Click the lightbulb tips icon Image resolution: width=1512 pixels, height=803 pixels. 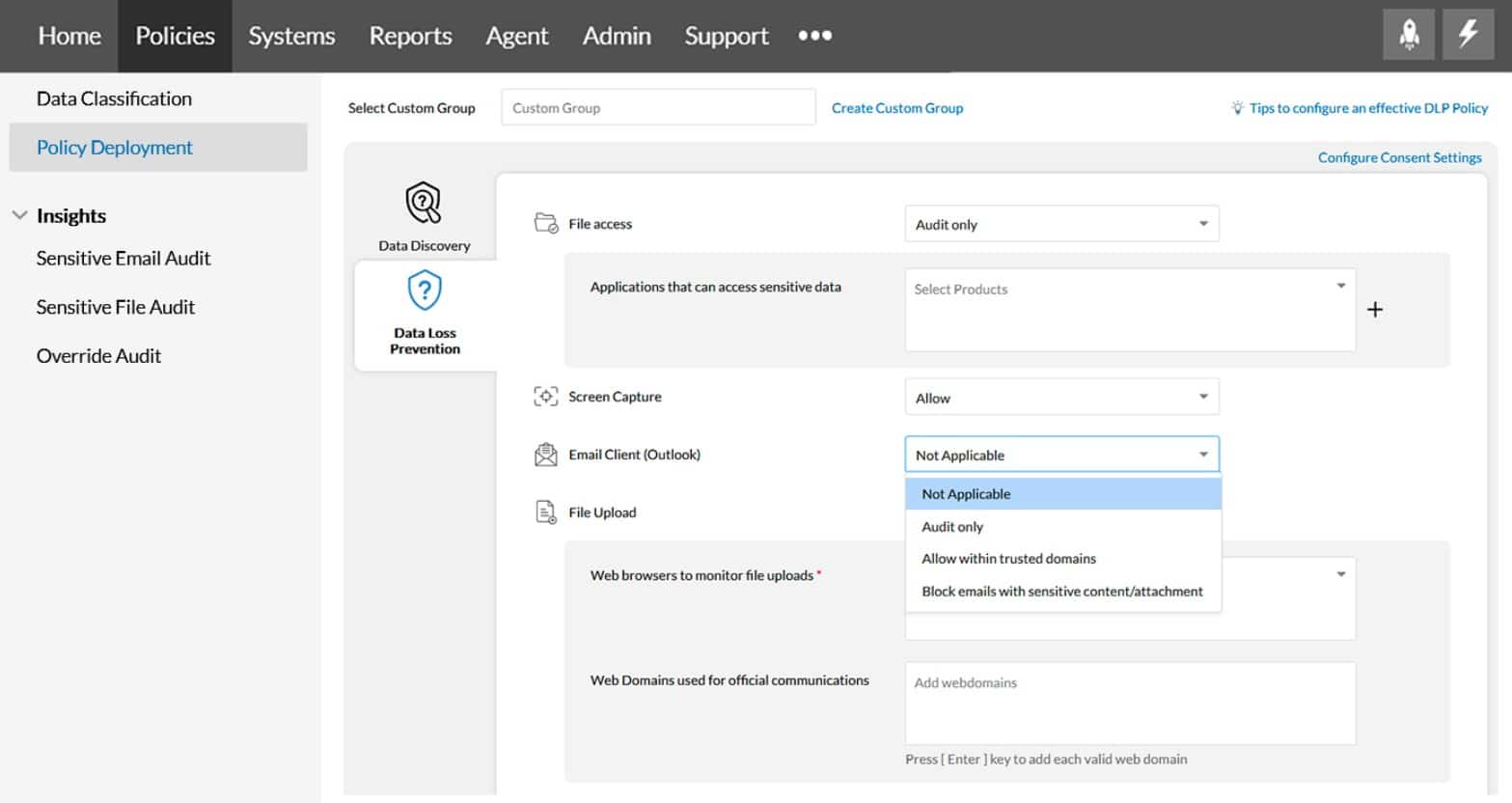coord(1237,108)
